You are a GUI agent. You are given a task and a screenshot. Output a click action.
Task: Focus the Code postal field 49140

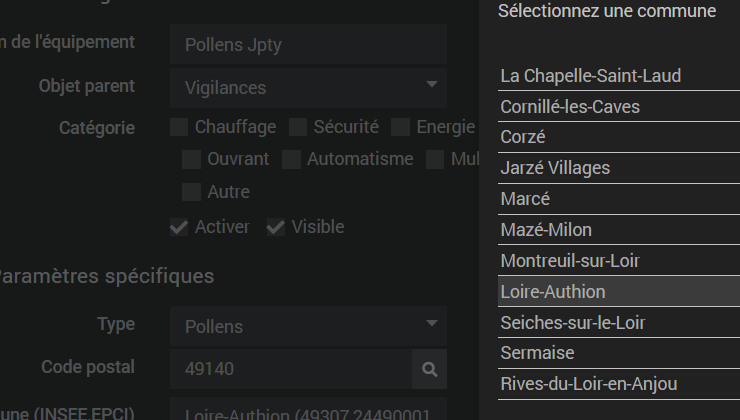(x=290, y=369)
